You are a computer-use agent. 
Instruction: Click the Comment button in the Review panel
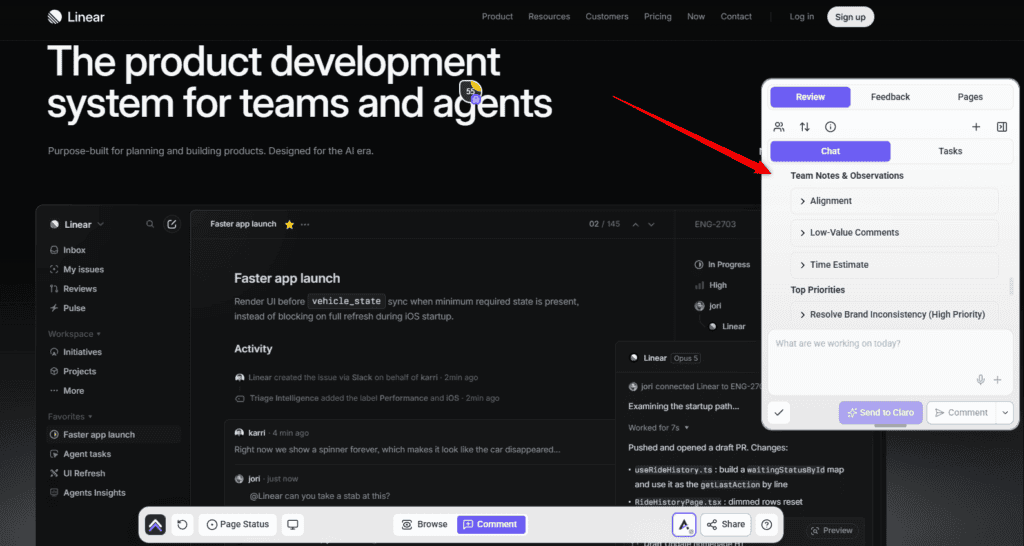tap(961, 413)
